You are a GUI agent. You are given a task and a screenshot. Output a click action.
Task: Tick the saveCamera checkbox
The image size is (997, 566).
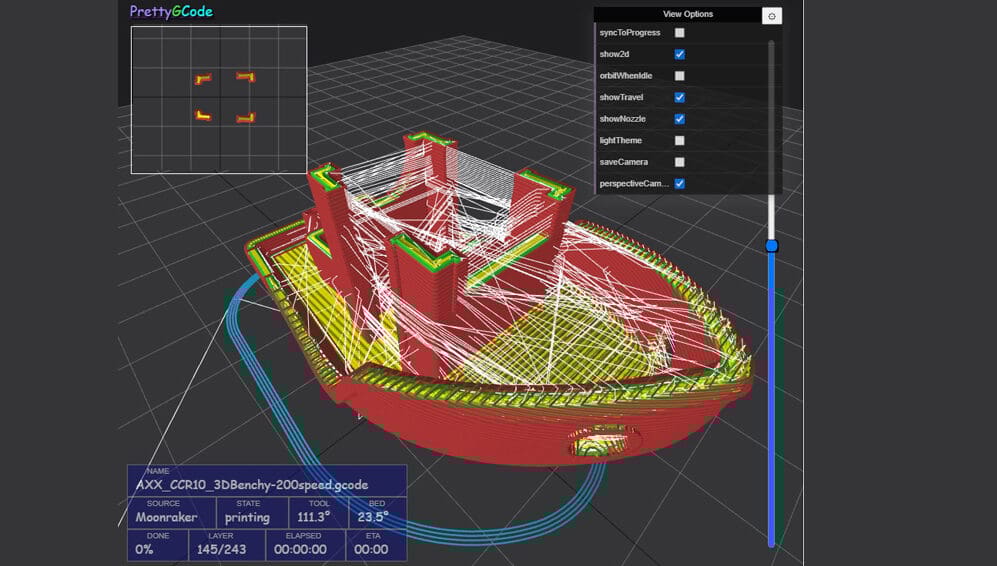pos(680,162)
